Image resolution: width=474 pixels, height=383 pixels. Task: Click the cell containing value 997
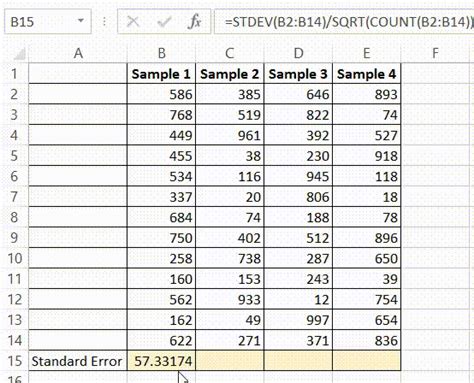tap(298, 320)
